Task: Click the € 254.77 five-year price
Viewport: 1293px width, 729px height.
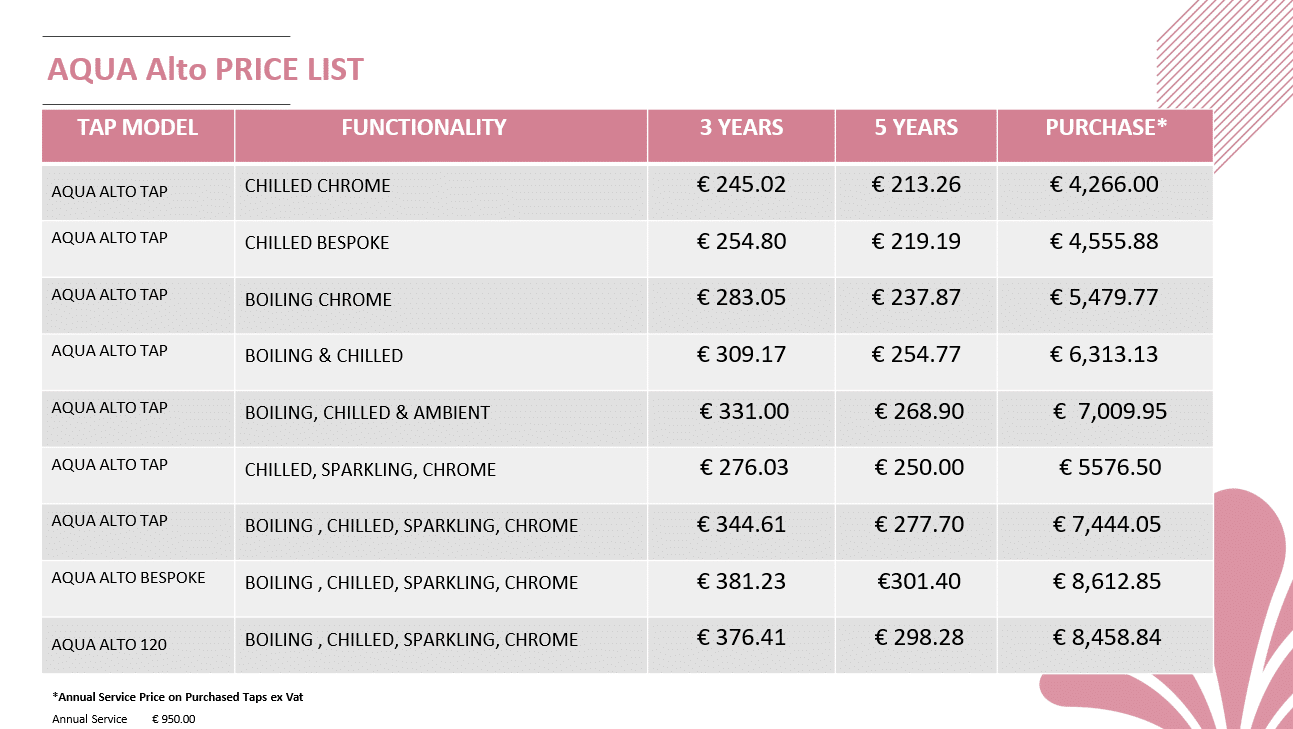Action: 916,354
